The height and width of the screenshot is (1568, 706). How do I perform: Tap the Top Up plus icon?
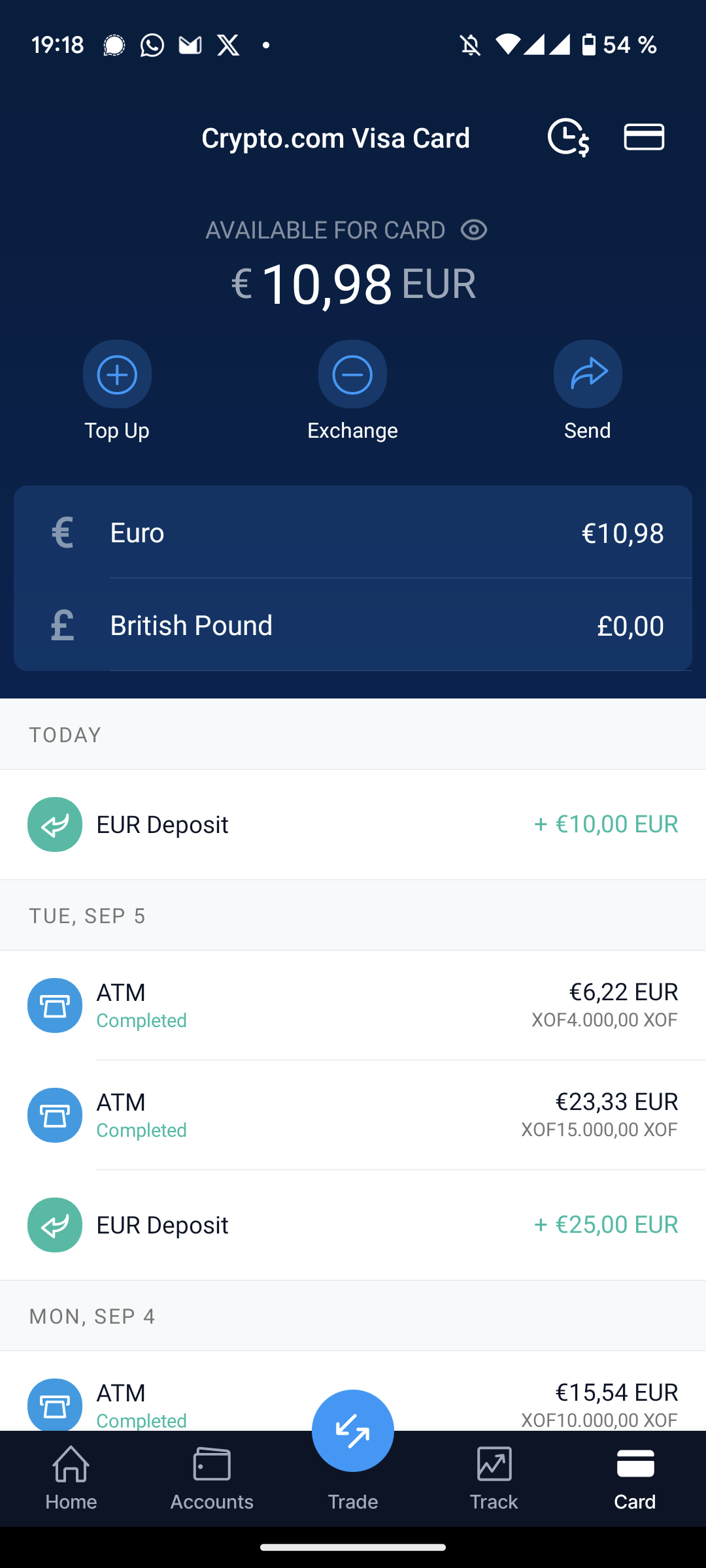[x=117, y=374]
